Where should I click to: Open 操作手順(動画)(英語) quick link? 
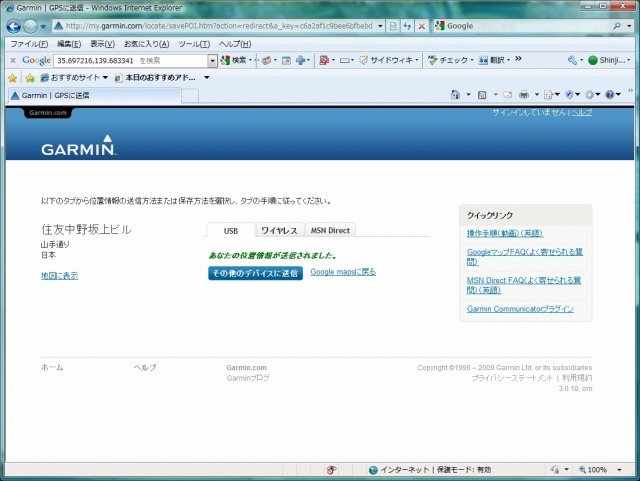505,233
